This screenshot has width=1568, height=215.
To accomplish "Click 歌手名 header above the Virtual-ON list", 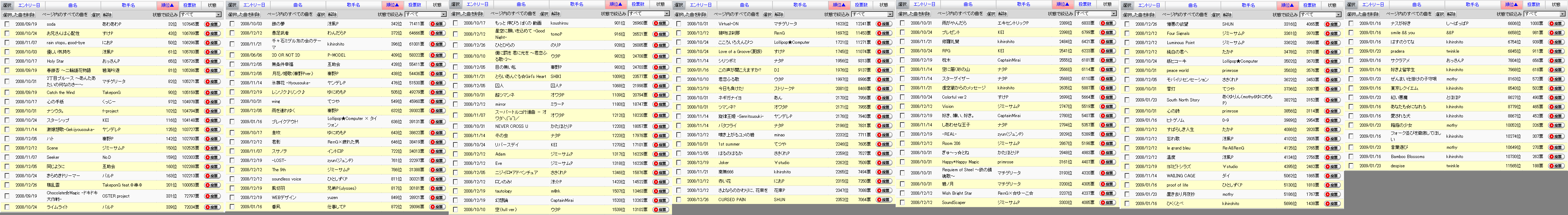I will [800, 5].
